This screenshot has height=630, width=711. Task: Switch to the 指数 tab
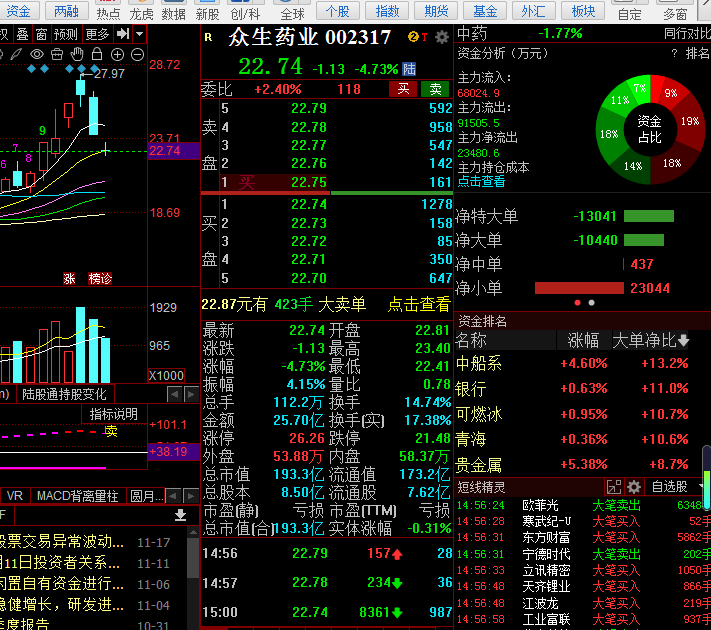[387, 10]
